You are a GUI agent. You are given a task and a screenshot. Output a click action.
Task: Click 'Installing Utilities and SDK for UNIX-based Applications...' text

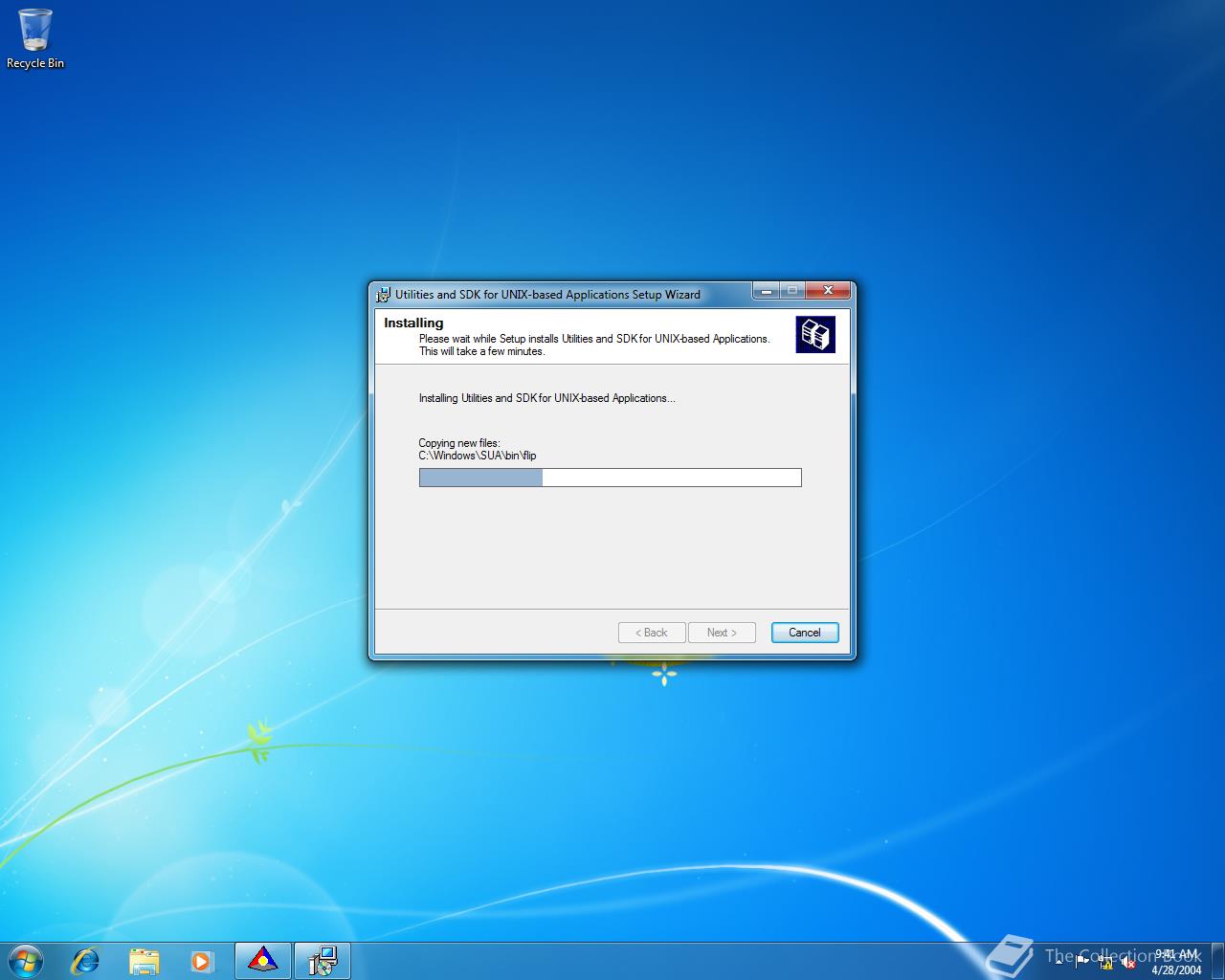tap(546, 398)
